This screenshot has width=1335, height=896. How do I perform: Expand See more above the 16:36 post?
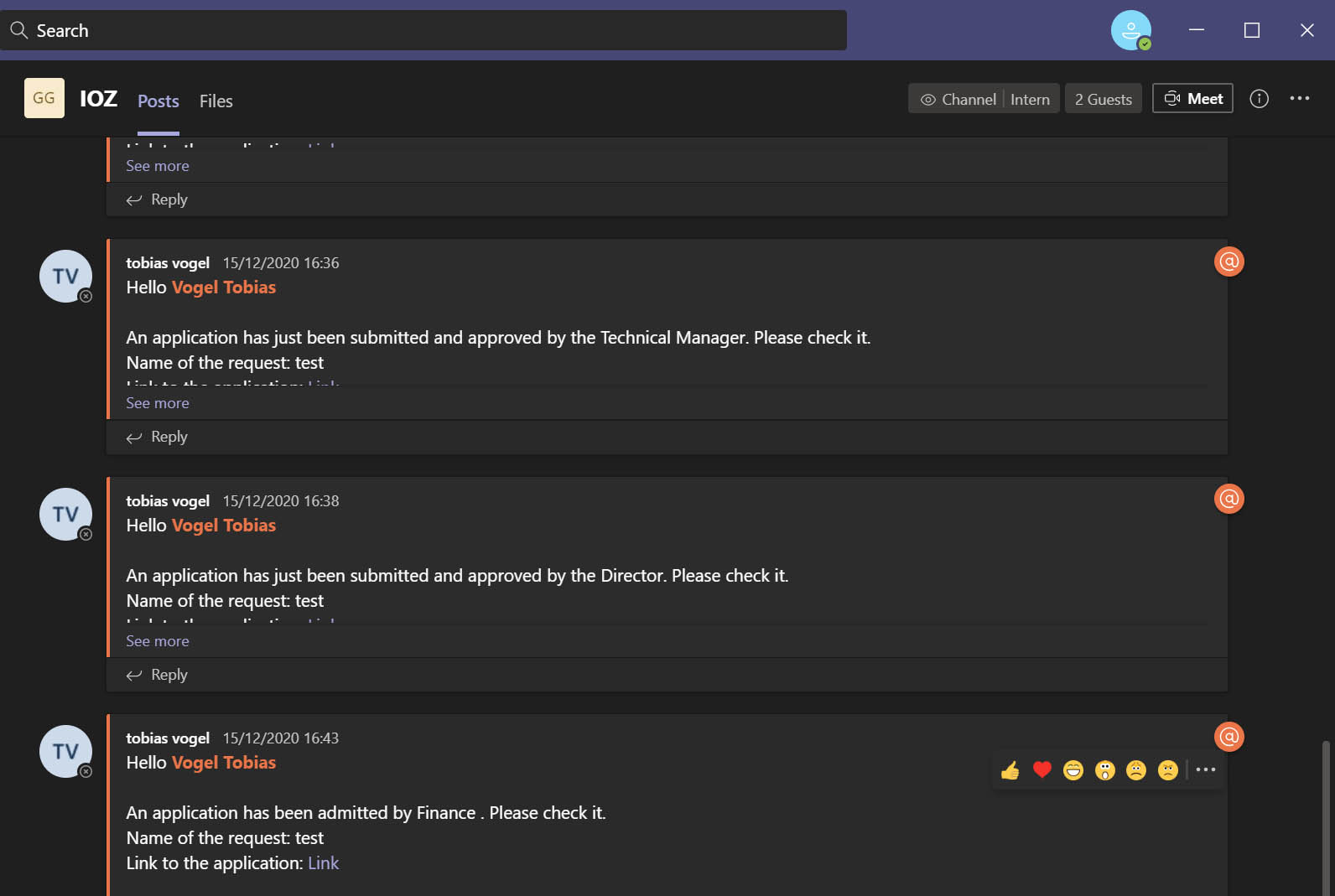click(158, 166)
